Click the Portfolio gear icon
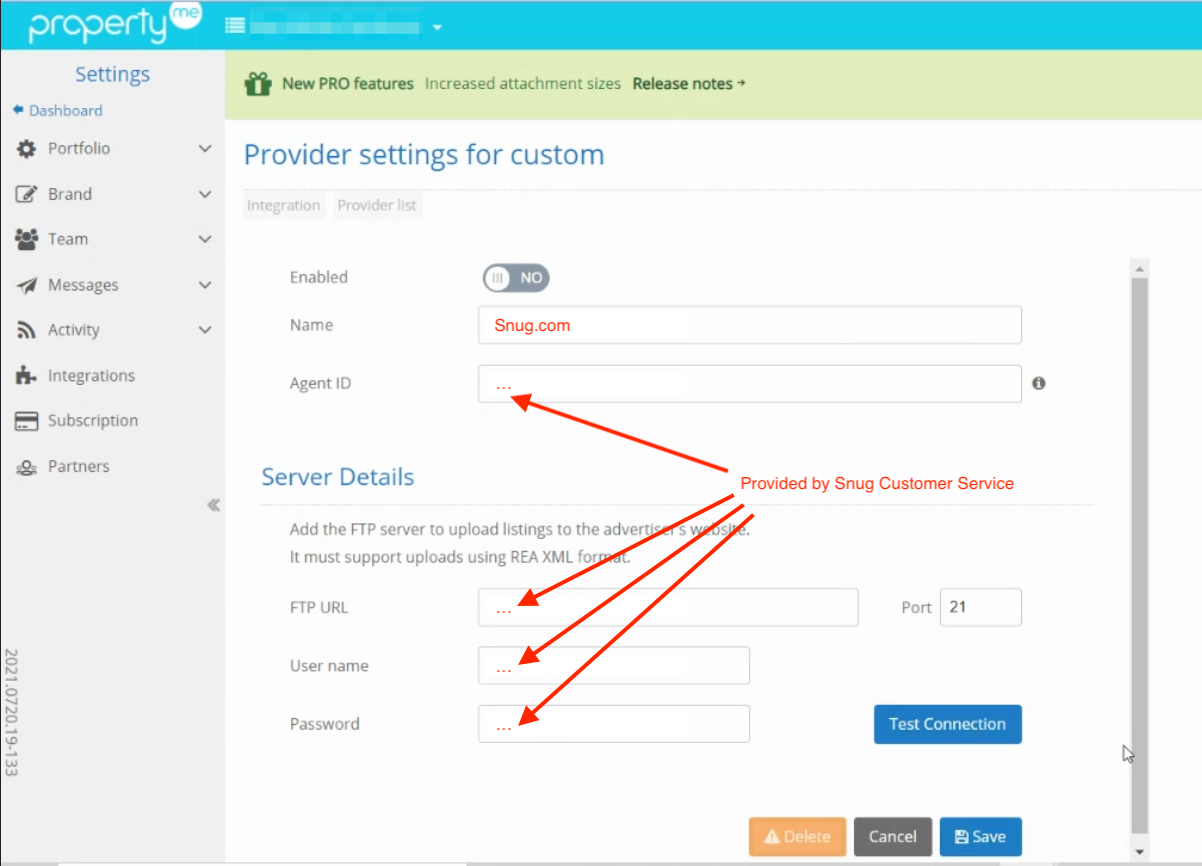The image size is (1202, 866). 26,149
